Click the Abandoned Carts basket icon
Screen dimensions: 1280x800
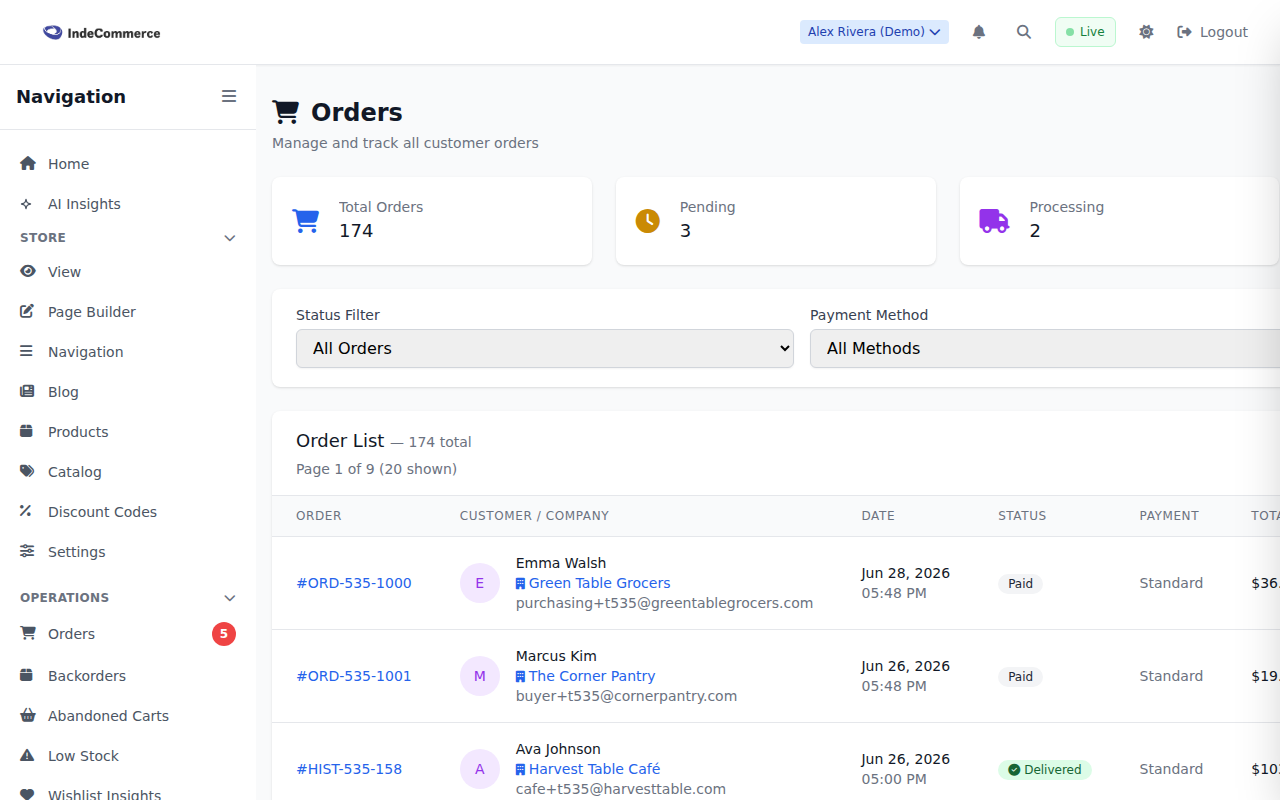pos(27,716)
